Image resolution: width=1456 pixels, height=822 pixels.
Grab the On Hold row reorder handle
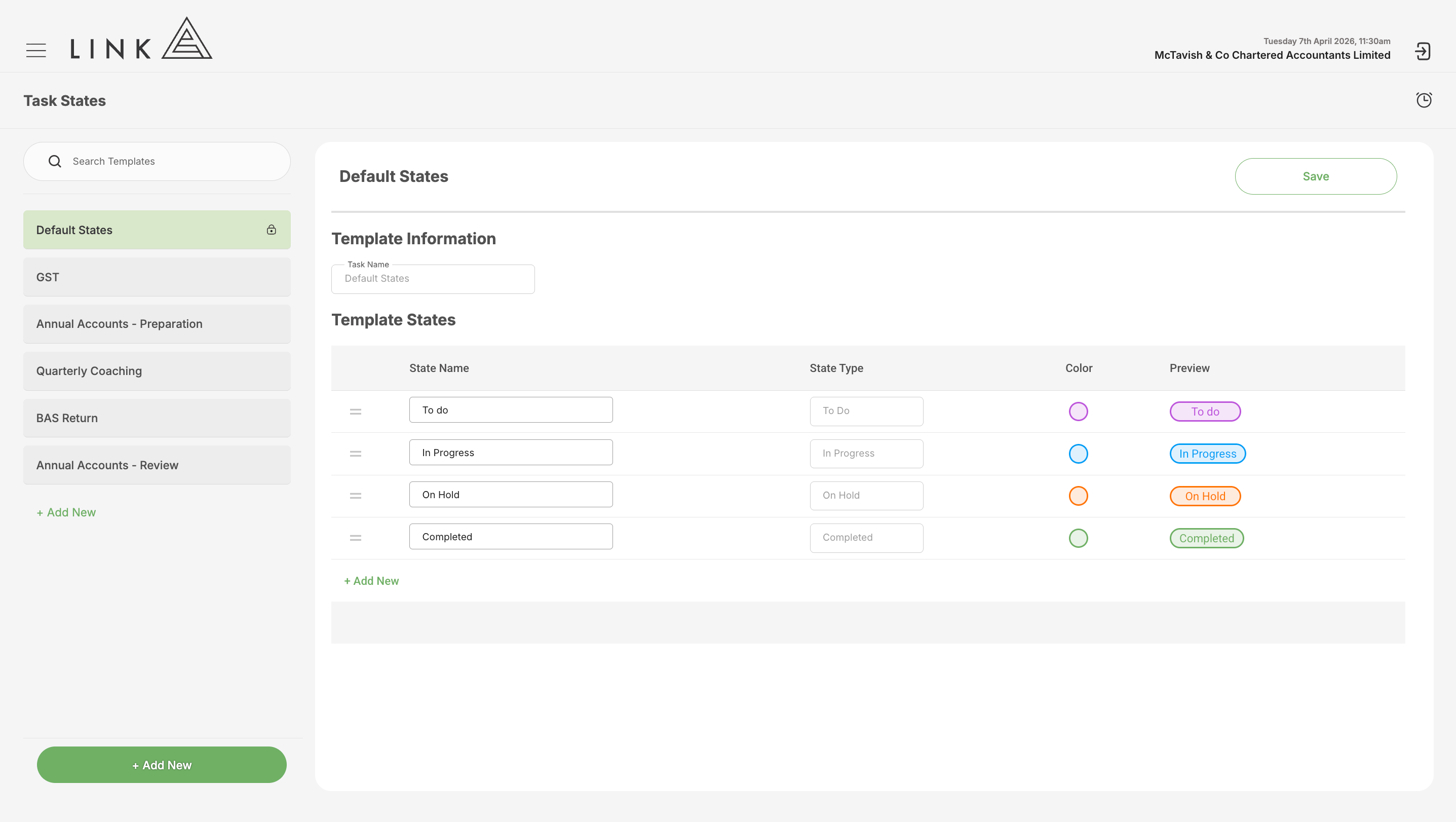356,496
